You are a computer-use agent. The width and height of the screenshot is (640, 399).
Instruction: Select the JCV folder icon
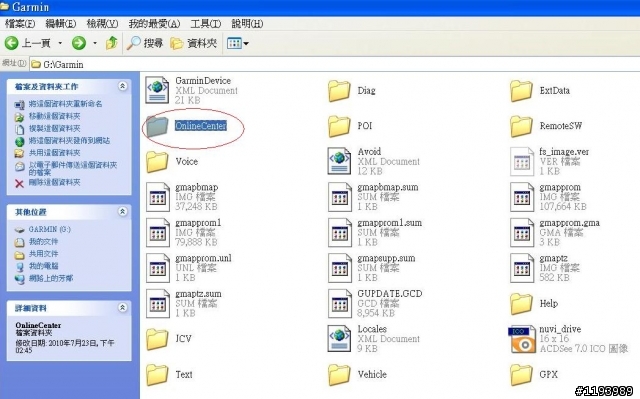point(157,339)
